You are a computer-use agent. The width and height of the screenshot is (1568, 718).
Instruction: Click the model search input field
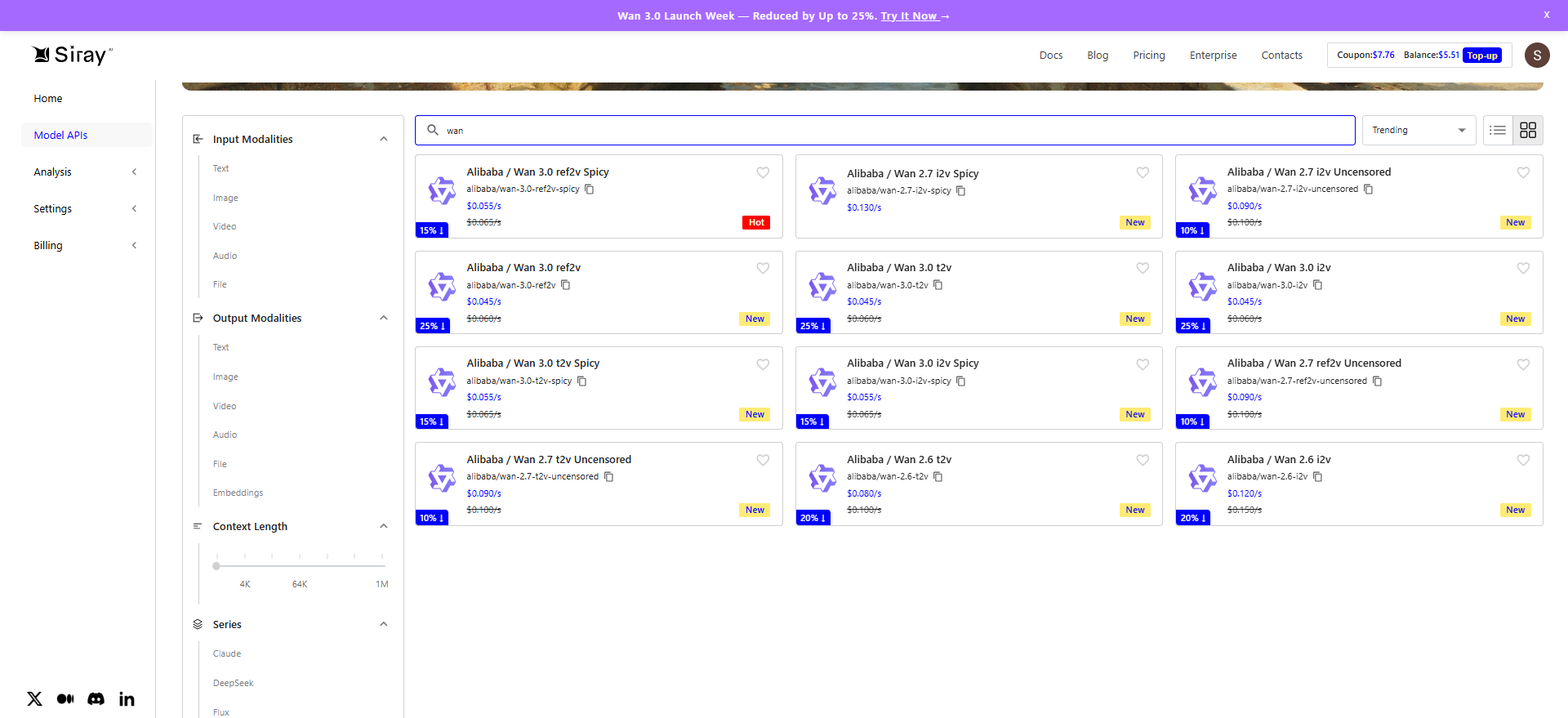tap(885, 130)
